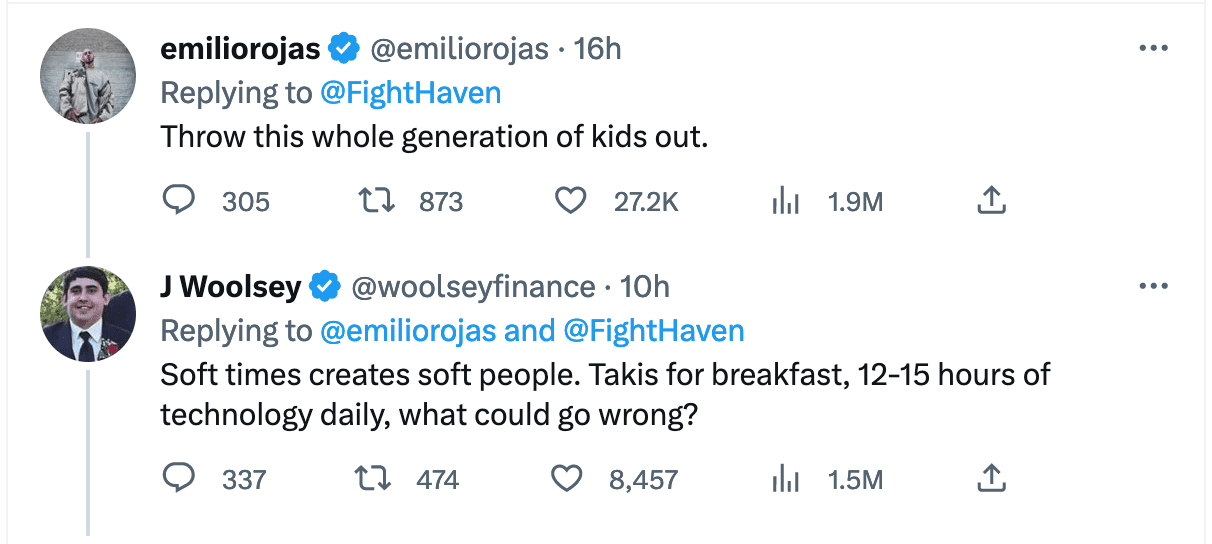Image resolution: width=1212 pixels, height=544 pixels.
Task: Share J Woolsey's tweet
Action: (x=990, y=479)
